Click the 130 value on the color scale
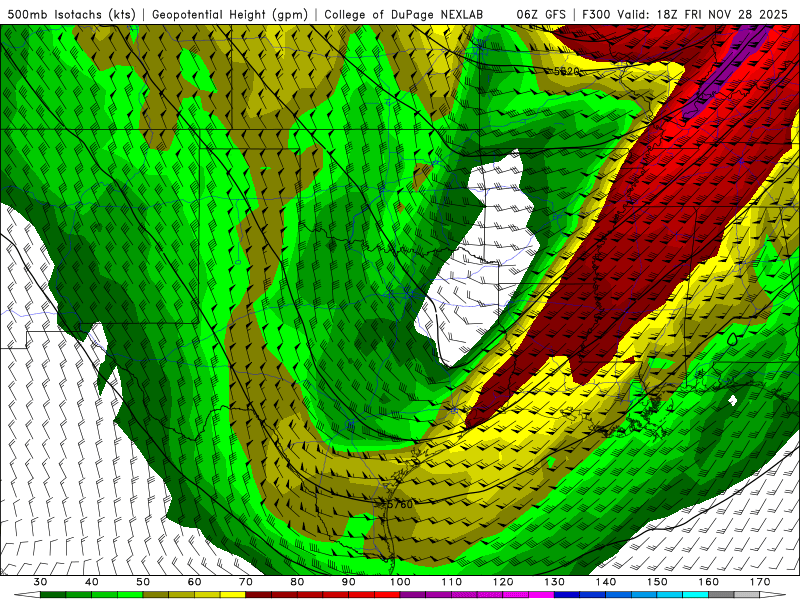800x600 pixels. 555,582
